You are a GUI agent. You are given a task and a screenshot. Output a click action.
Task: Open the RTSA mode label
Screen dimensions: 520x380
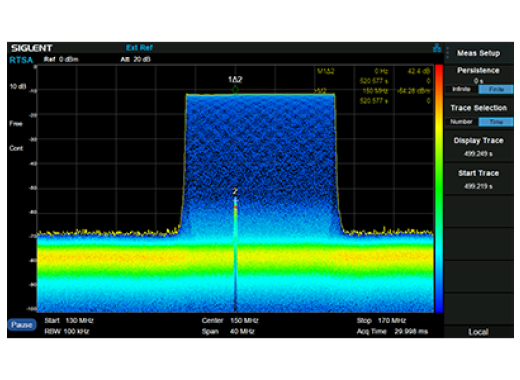(x=21, y=60)
